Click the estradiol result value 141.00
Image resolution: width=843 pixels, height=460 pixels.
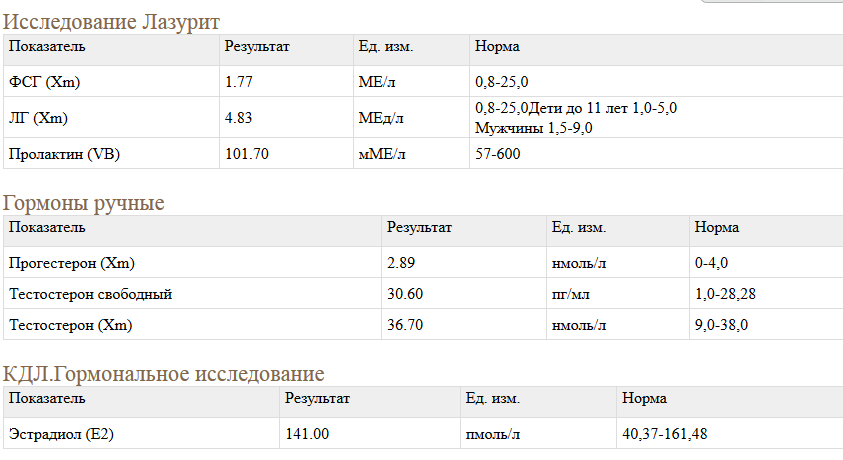click(x=307, y=434)
